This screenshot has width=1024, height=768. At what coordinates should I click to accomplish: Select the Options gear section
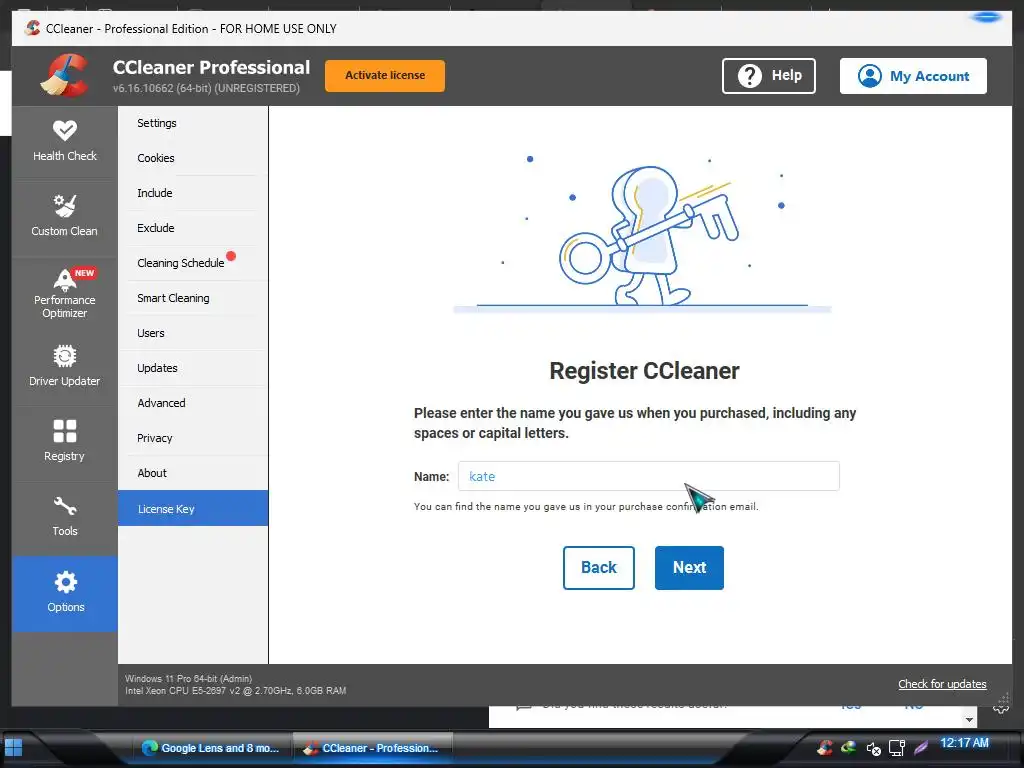[65, 593]
